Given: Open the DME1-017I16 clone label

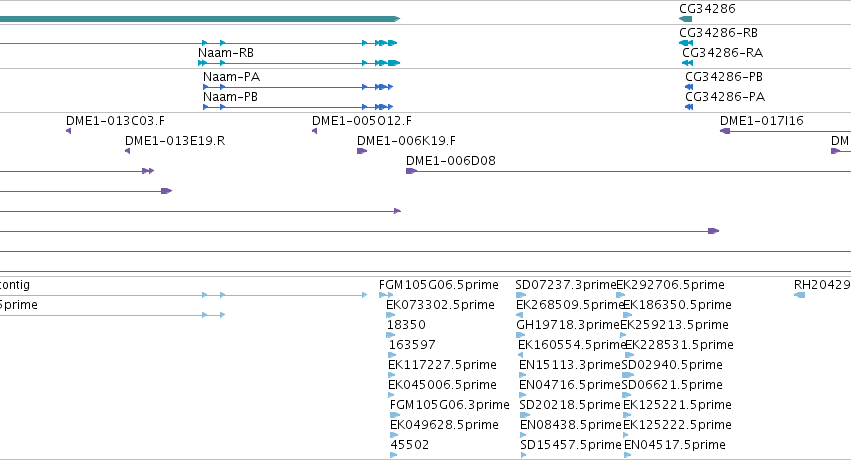Looking at the screenshot, I should [x=761, y=120].
